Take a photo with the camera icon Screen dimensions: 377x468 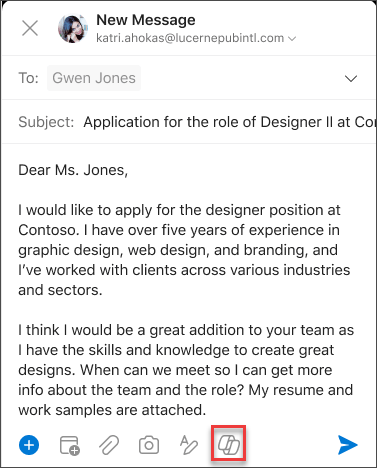click(149, 445)
